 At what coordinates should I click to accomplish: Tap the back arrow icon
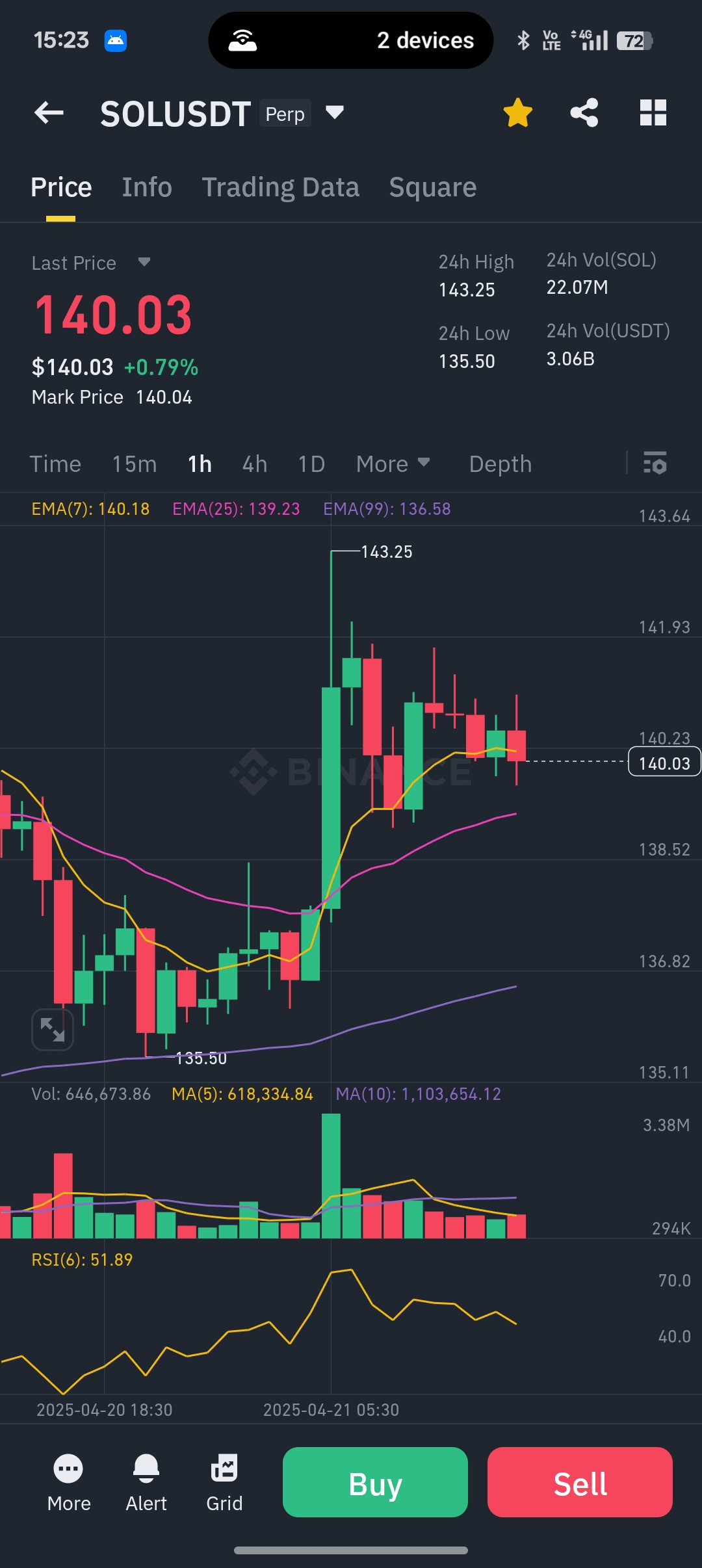coord(49,113)
